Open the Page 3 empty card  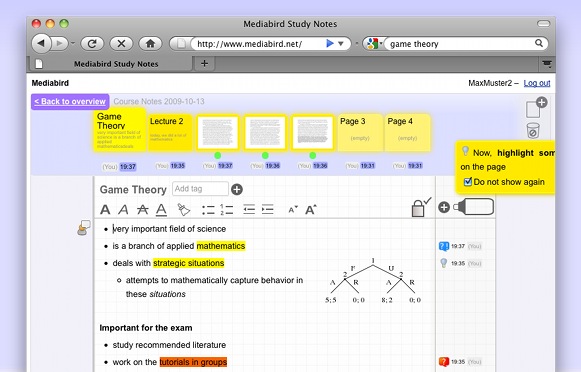click(360, 133)
